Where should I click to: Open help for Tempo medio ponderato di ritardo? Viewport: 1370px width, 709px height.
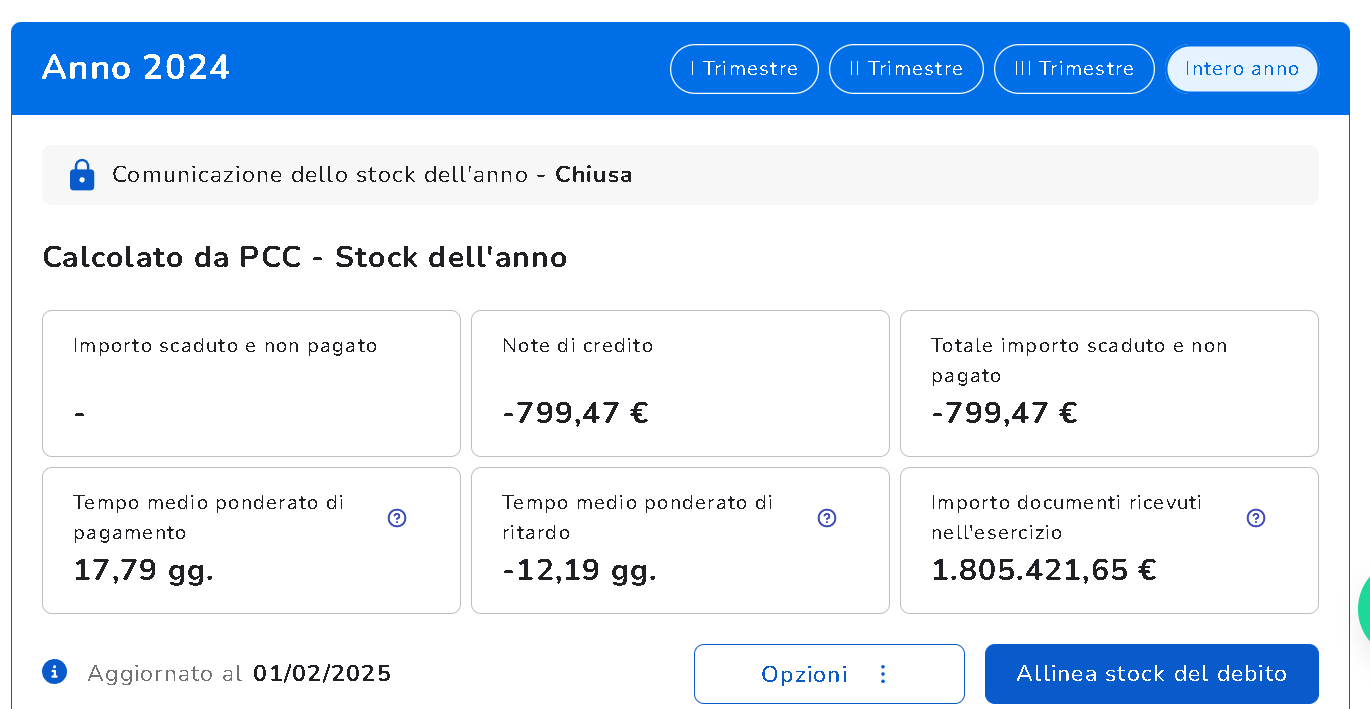tap(826, 518)
